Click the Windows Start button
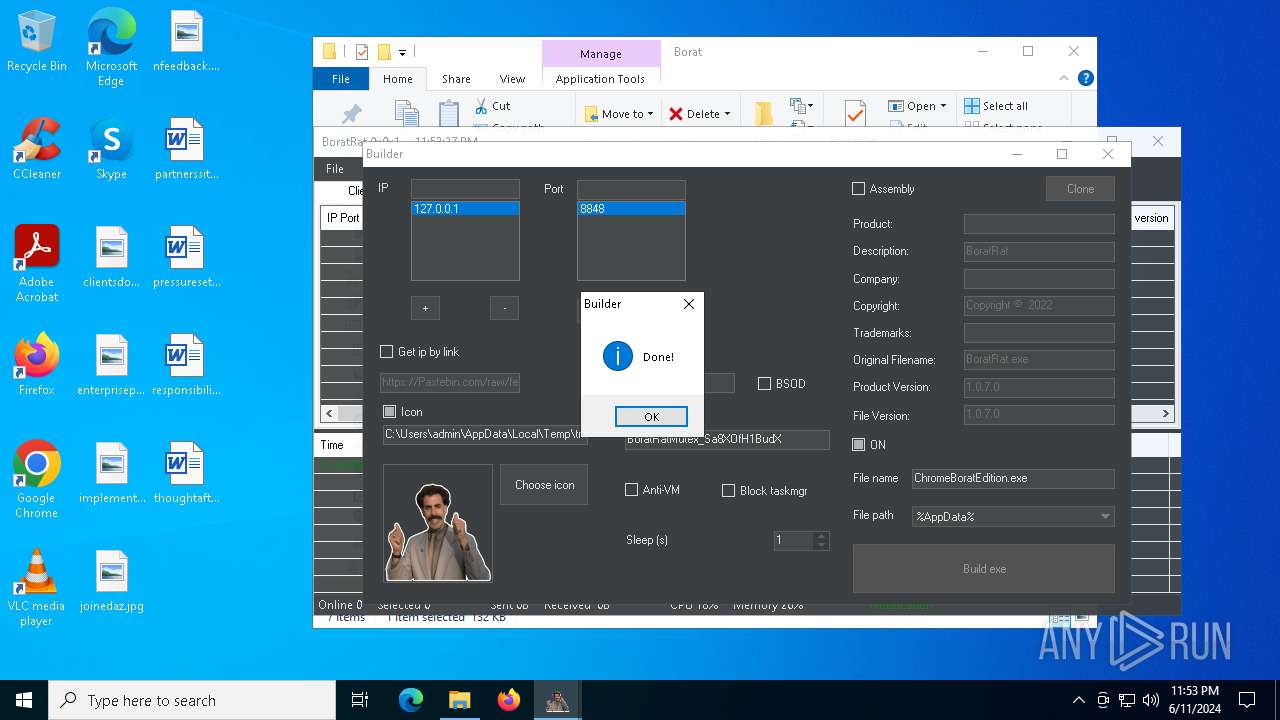 pyautogui.click(x=24, y=700)
